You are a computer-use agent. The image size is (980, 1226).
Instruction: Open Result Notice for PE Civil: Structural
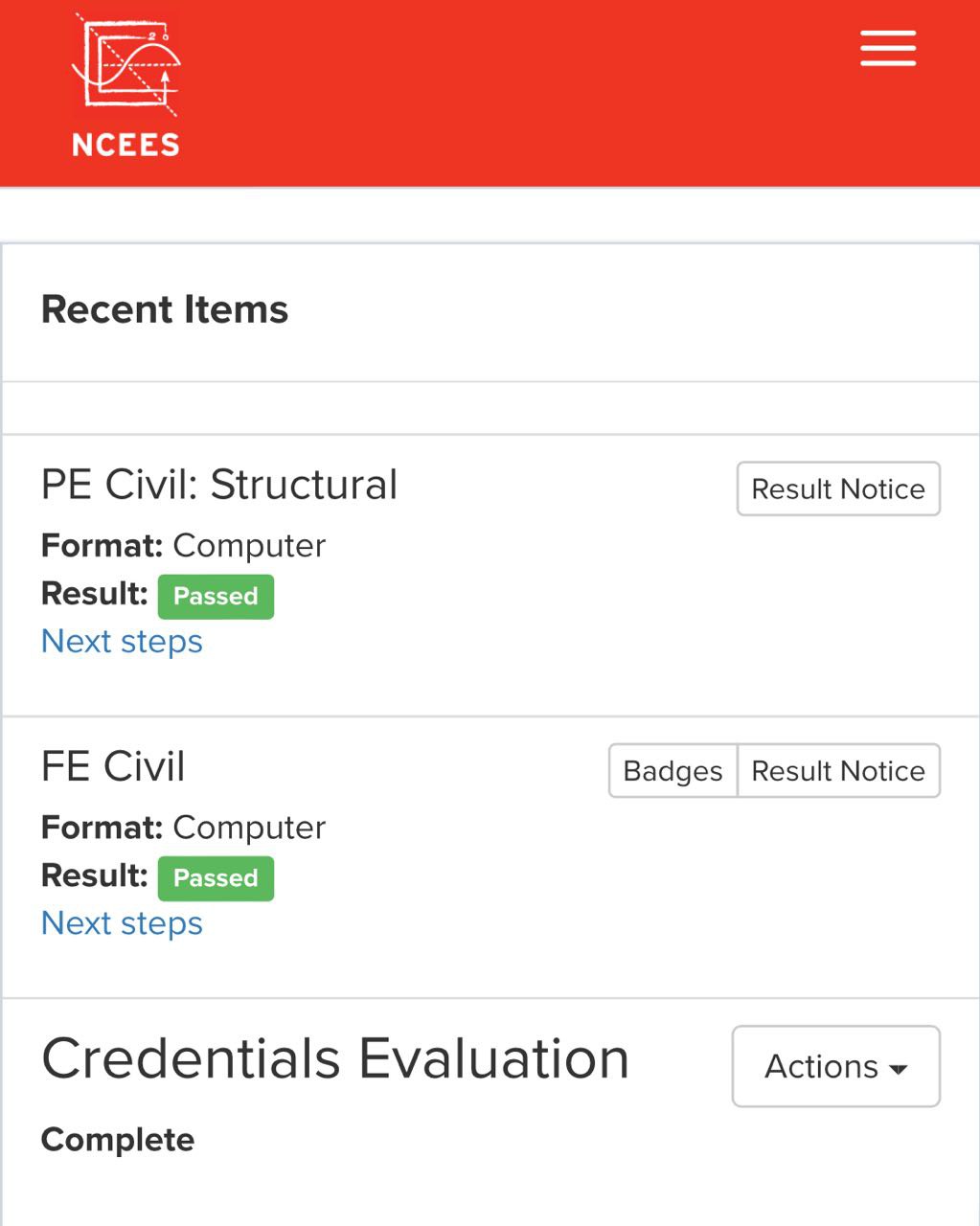838,489
